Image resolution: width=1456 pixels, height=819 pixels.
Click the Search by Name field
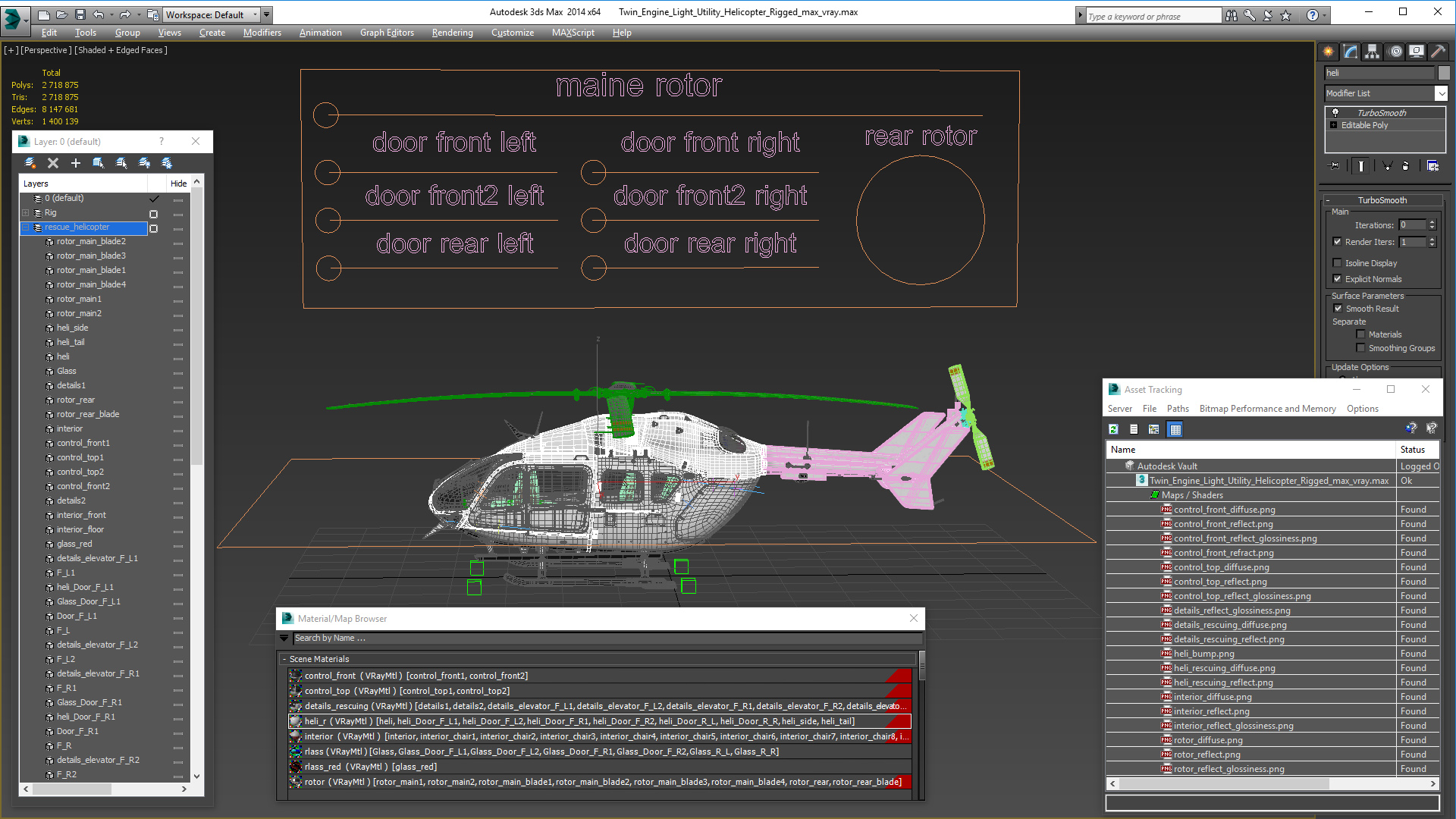tap(607, 639)
